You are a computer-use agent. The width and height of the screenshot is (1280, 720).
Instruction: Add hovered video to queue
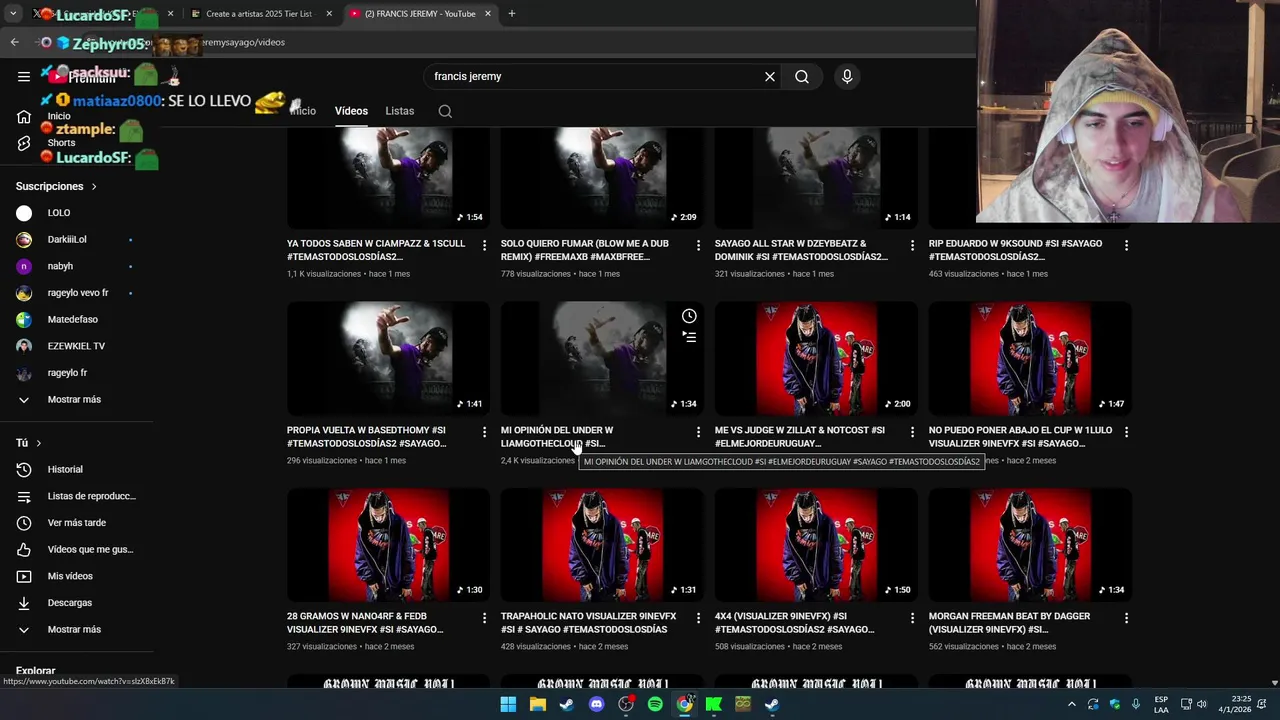[689, 337]
